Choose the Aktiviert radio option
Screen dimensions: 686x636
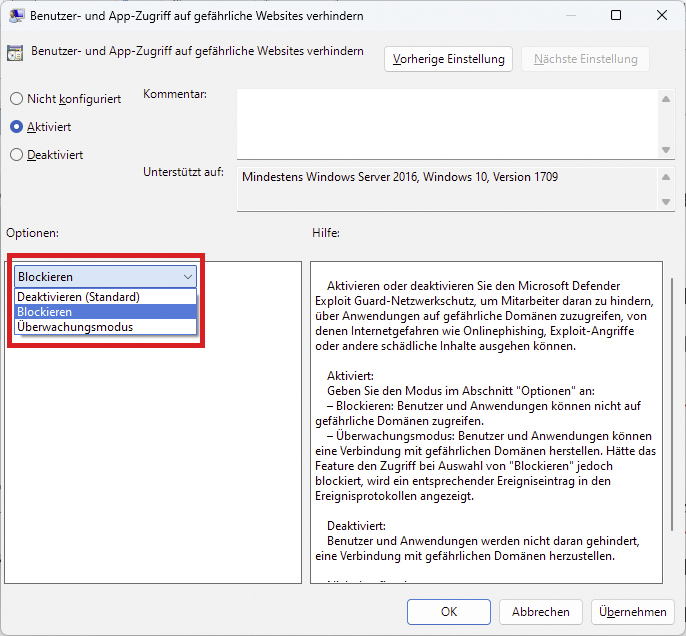click(x=16, y=127)
